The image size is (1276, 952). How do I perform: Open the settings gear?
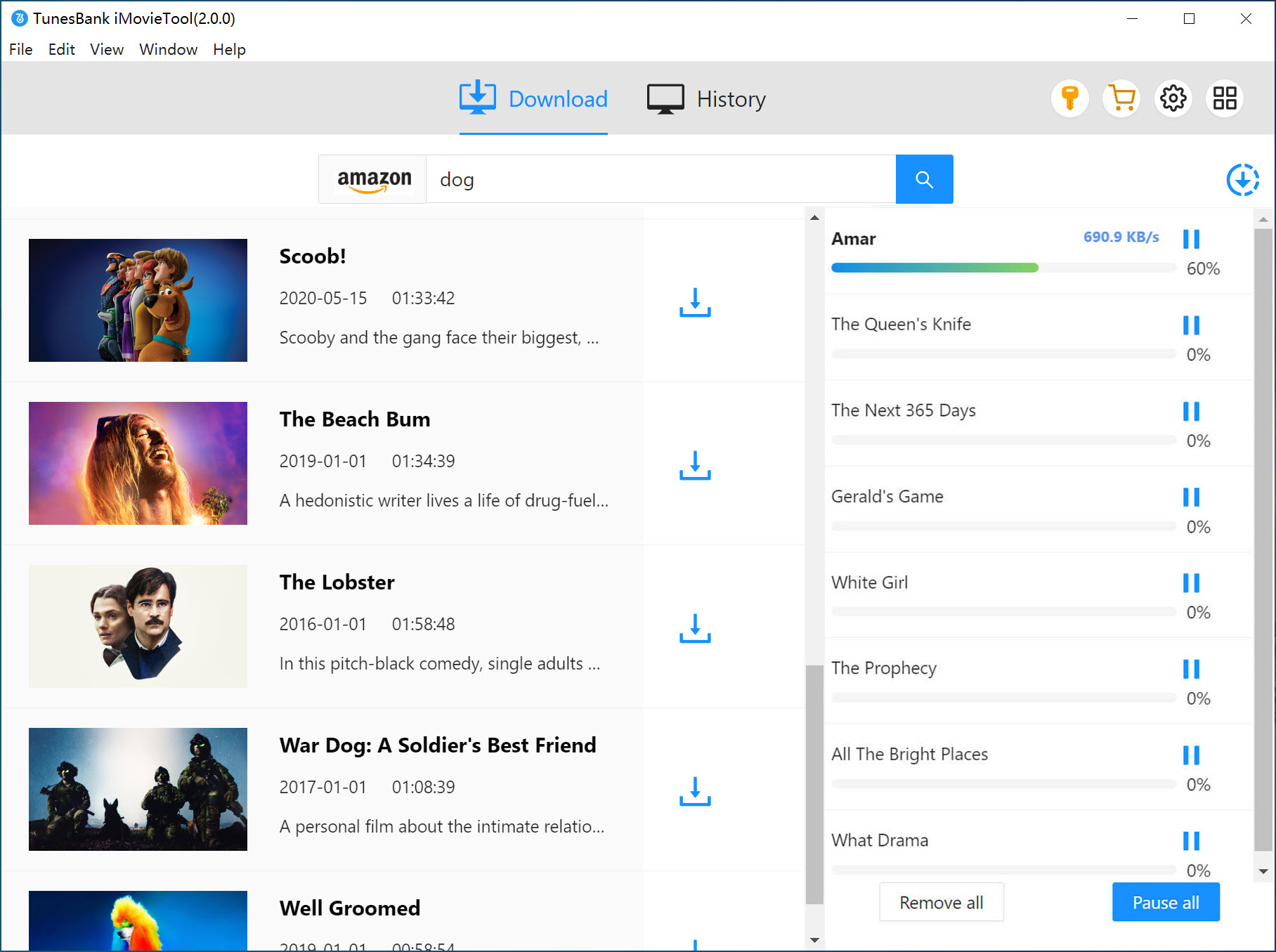pos(1173,98)
